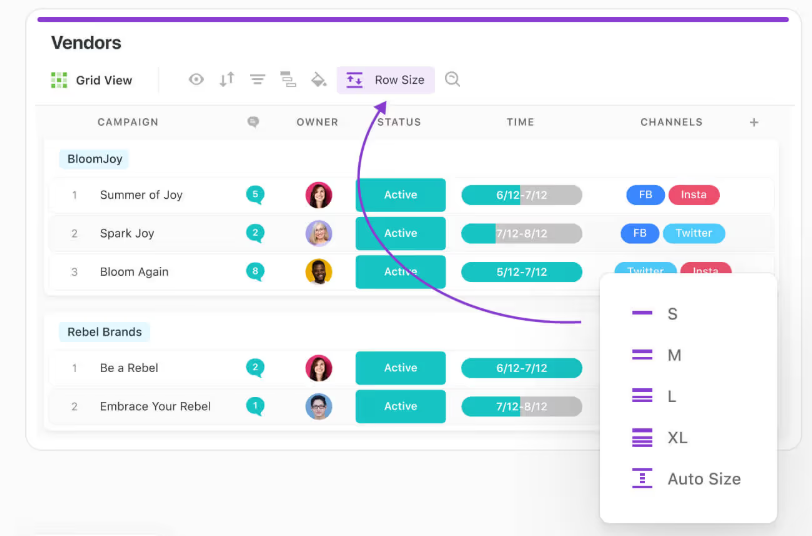Open Spark Joy campaign
Screen dimensions: 812x536
pos(127,234)
